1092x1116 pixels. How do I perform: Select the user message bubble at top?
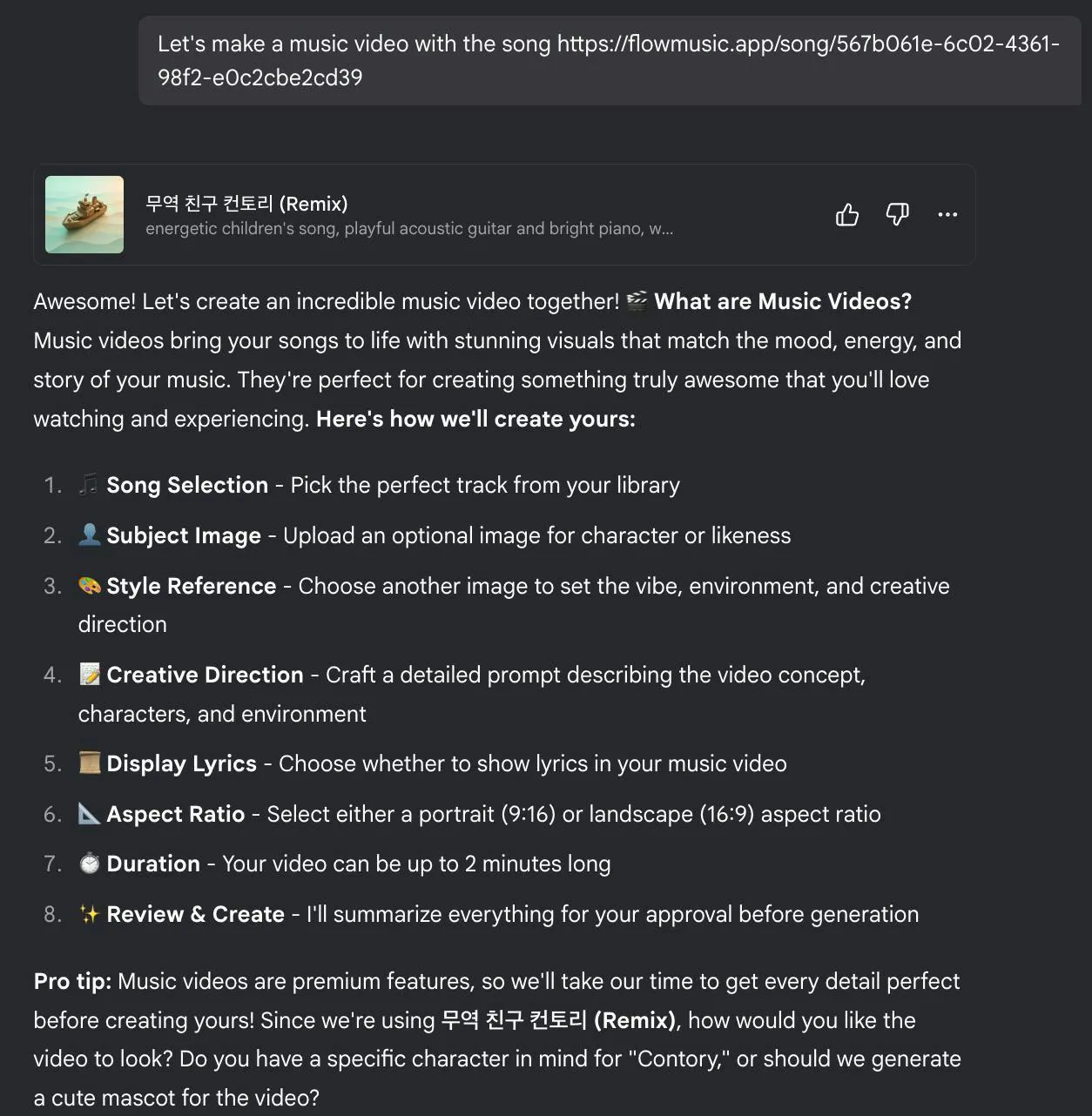tap(610, 60)
